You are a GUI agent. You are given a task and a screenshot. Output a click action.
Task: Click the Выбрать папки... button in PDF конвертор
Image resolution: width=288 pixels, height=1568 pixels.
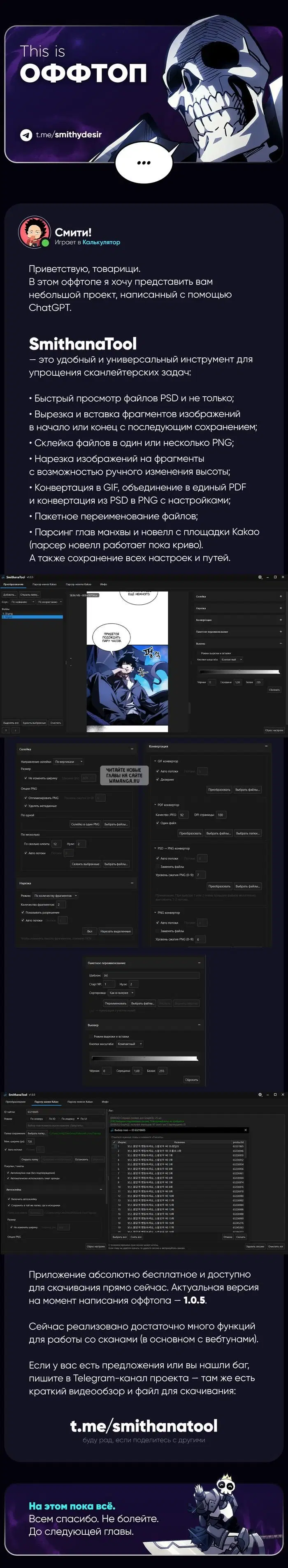(x=247, y=833)
